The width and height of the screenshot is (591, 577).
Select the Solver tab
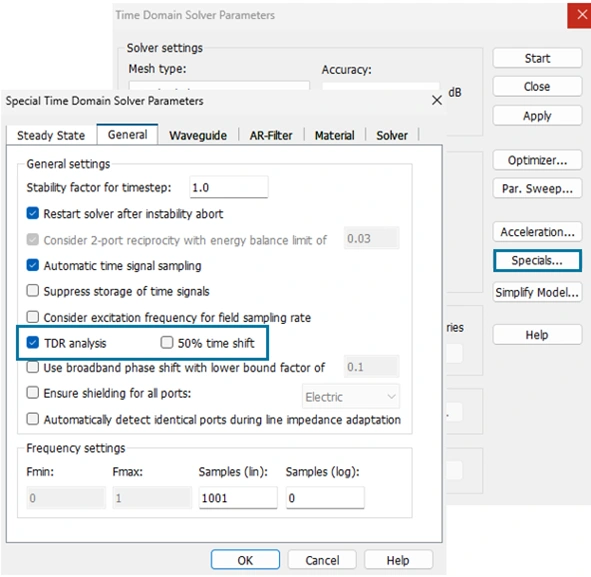[x=392, y=135]
